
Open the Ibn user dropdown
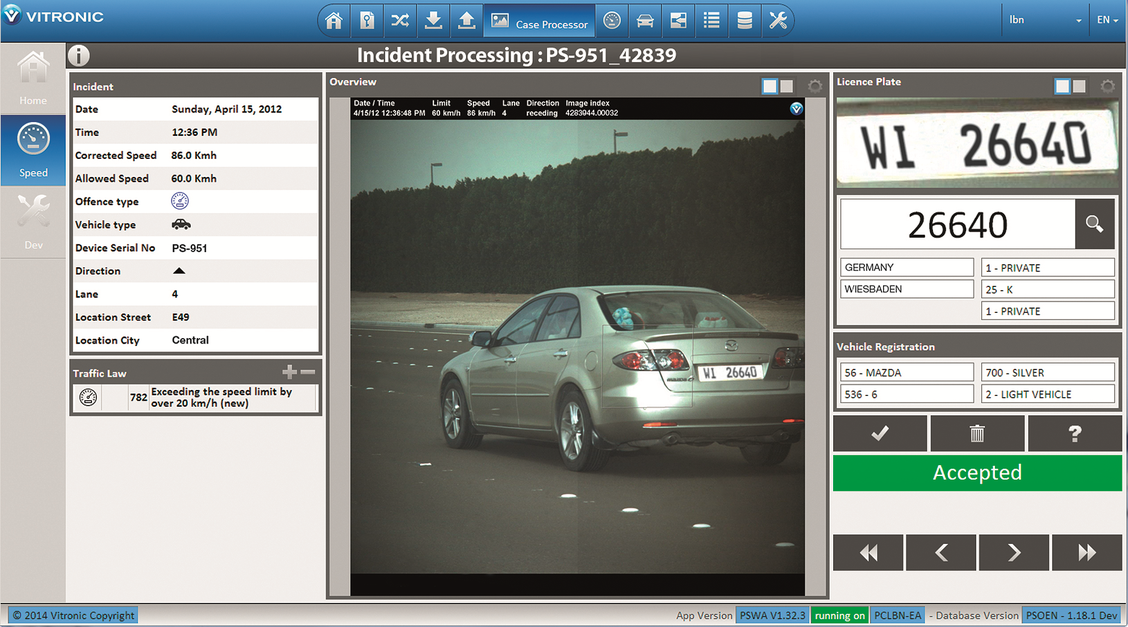coord(1045,20)
